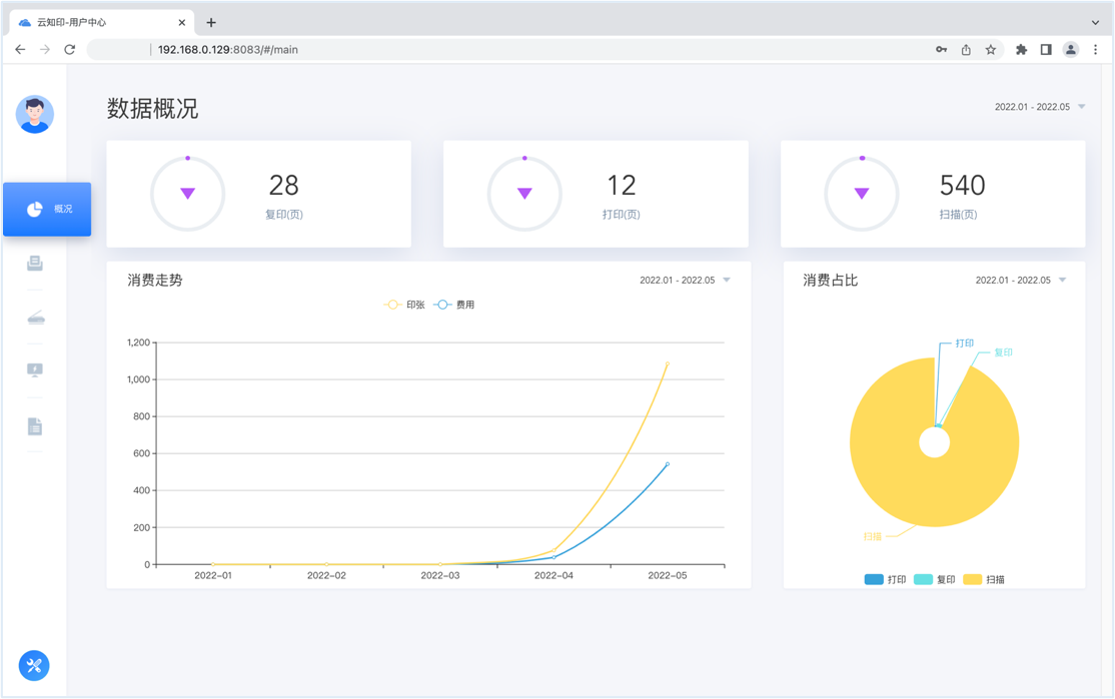Expand the 数据概况 date range dropdown
Screen dimensions: 1115x699
[1039, 107]
